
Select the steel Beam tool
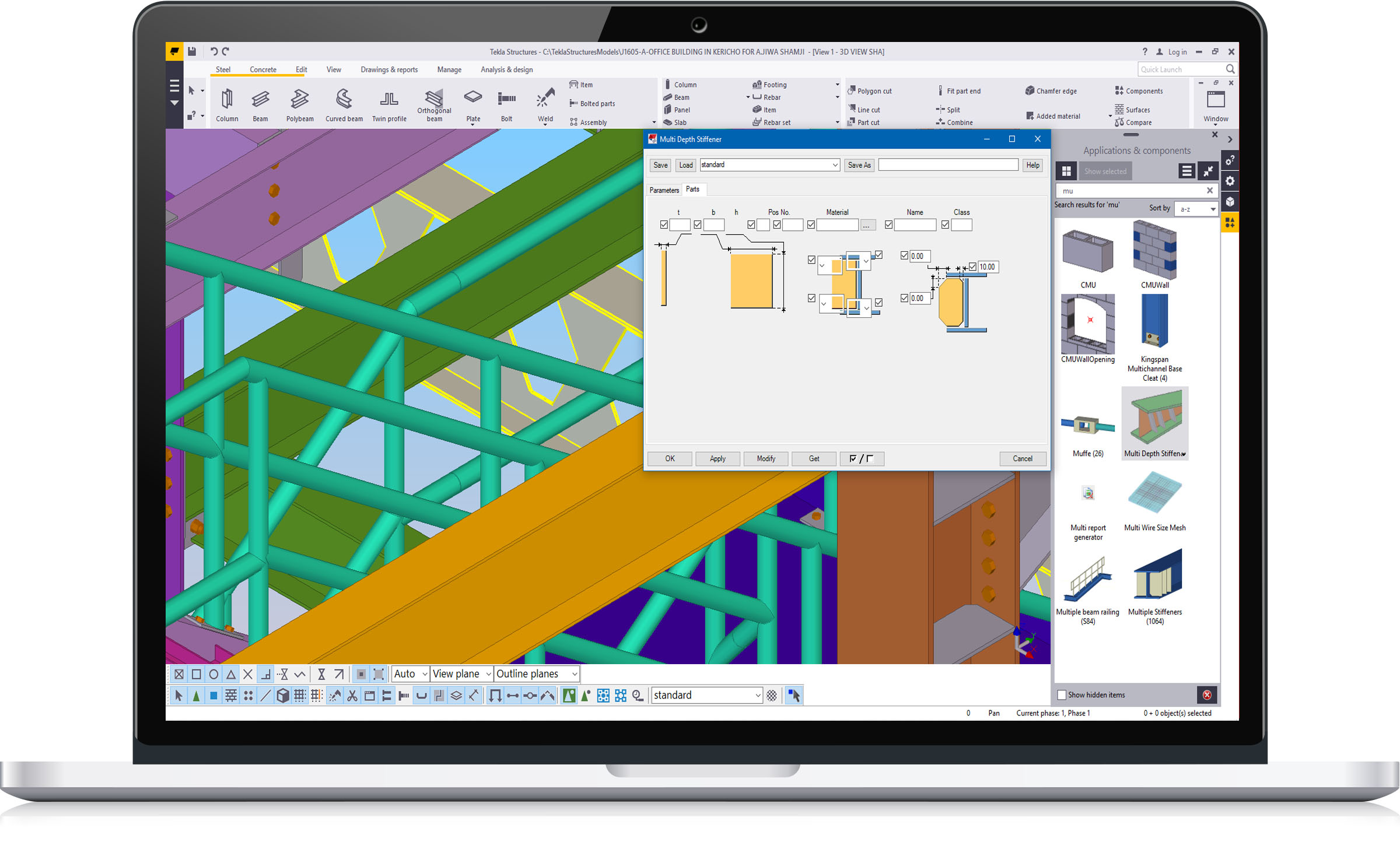(260, 105)
